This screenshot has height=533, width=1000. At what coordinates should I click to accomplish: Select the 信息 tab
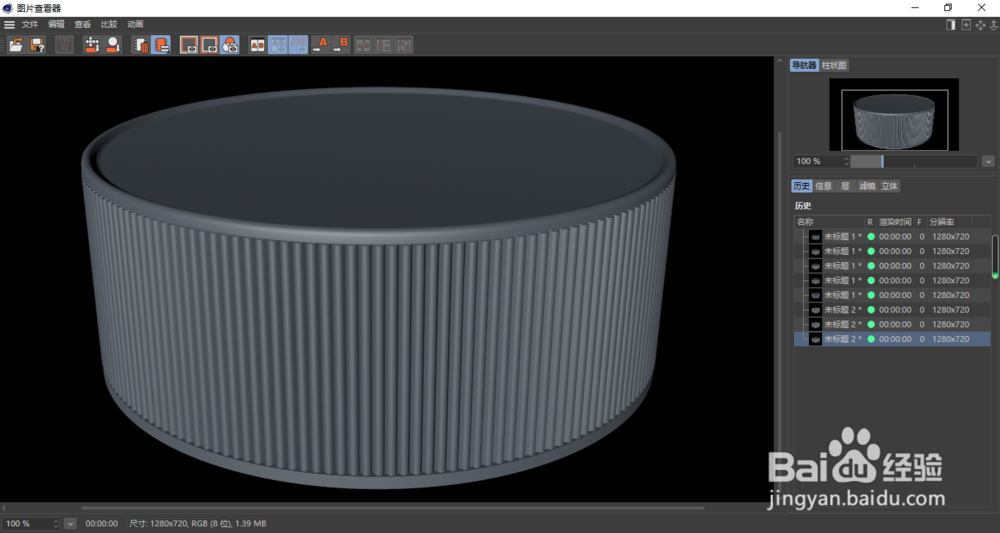823,186
